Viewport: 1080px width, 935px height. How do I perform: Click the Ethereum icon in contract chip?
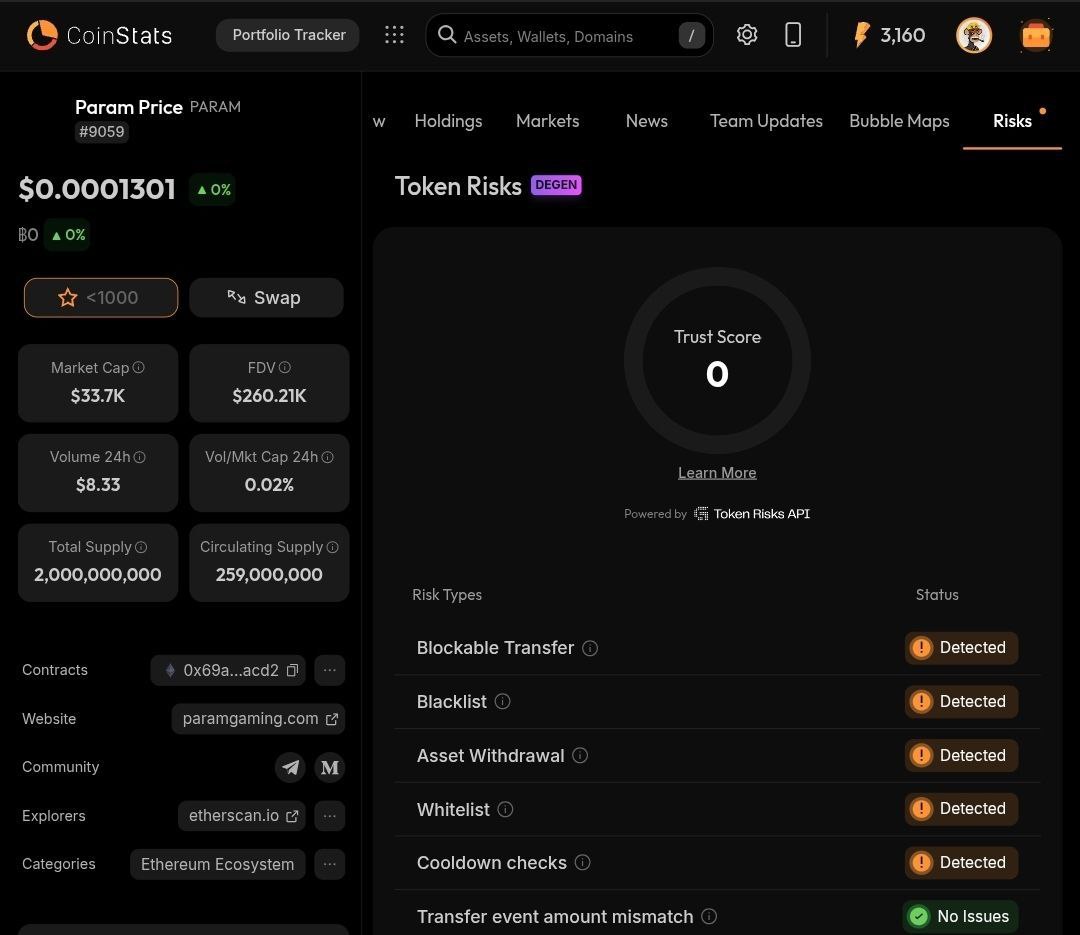point(170,670)
